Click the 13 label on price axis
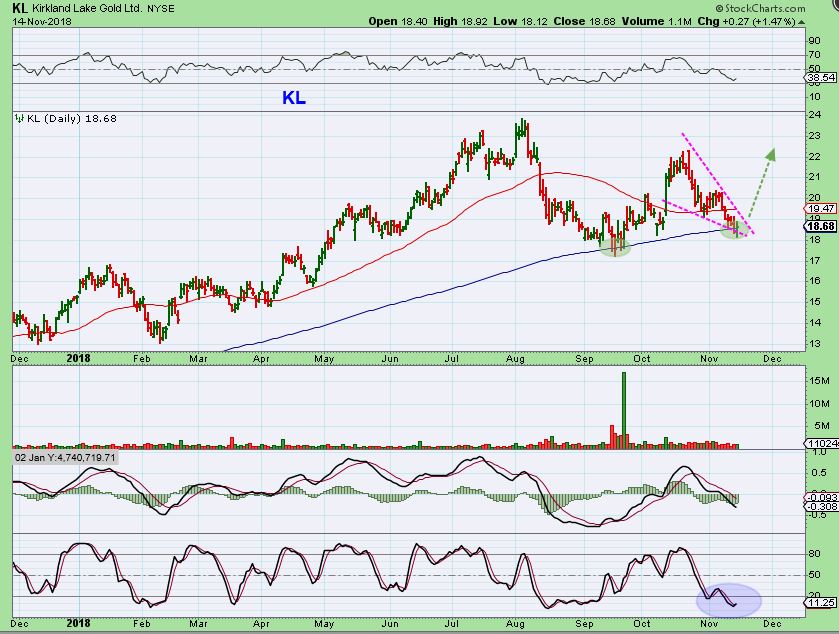 click(x=815, y=343)
